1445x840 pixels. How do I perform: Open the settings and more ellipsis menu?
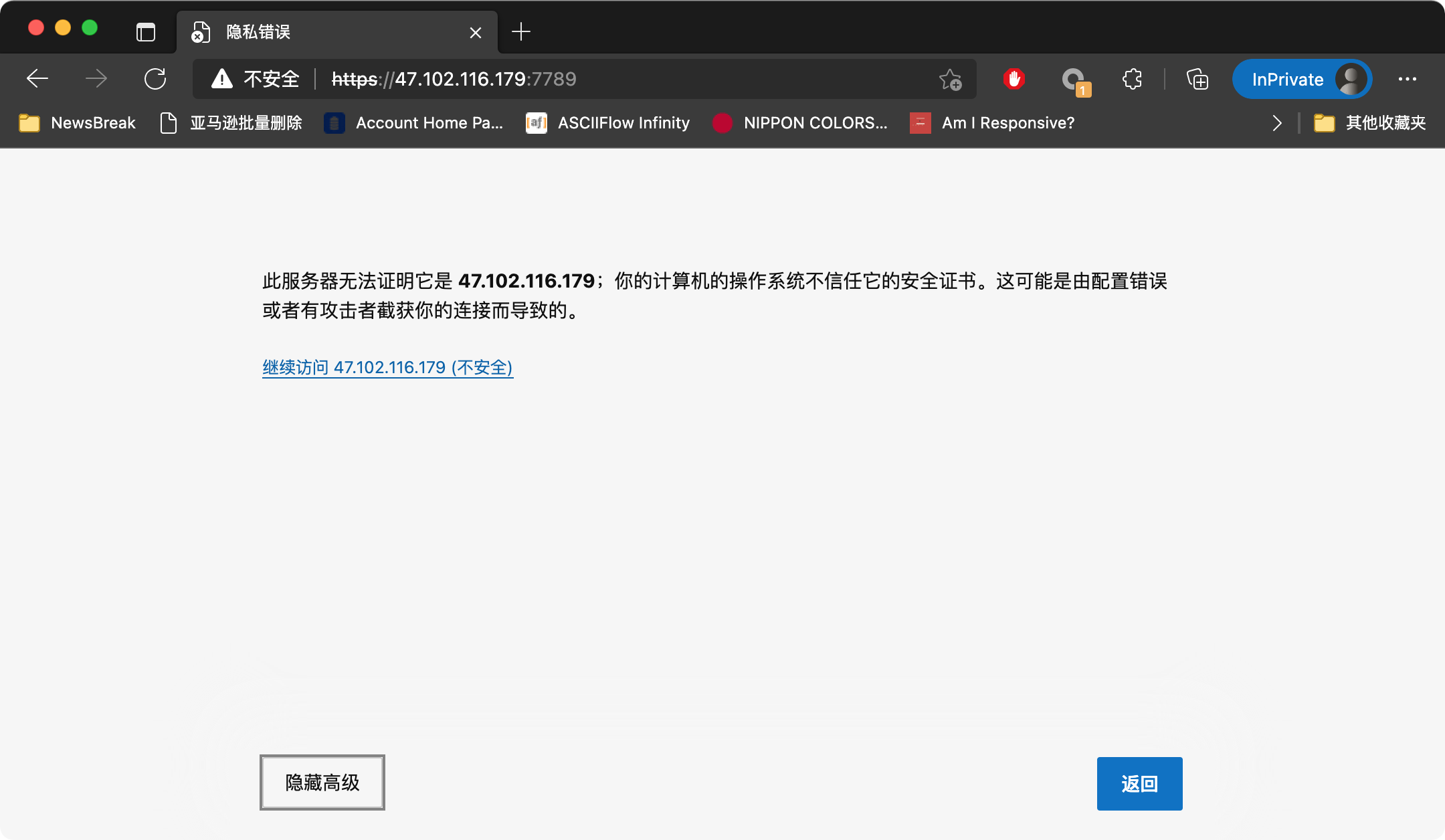click(x=1408, y=79)
